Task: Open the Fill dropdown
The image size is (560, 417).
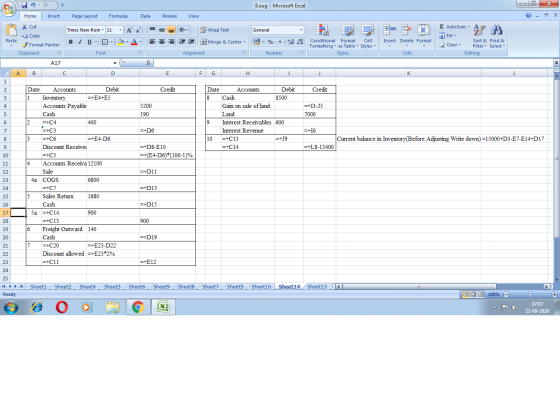Action: point(455,36)
